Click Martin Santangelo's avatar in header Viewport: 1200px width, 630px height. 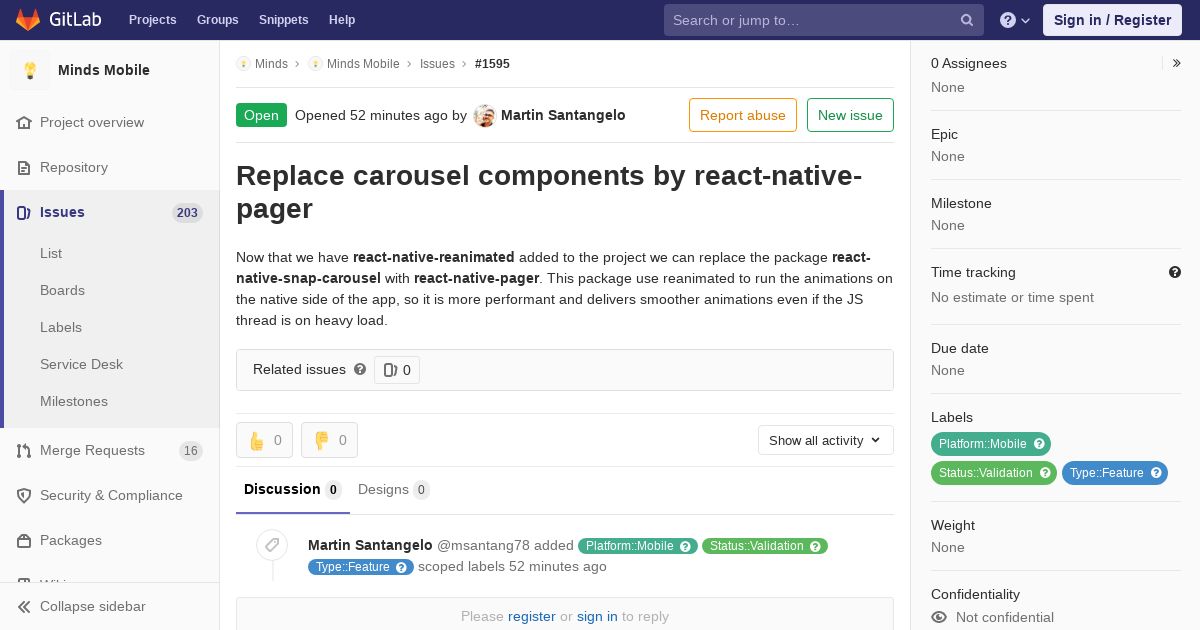point(485,116)
